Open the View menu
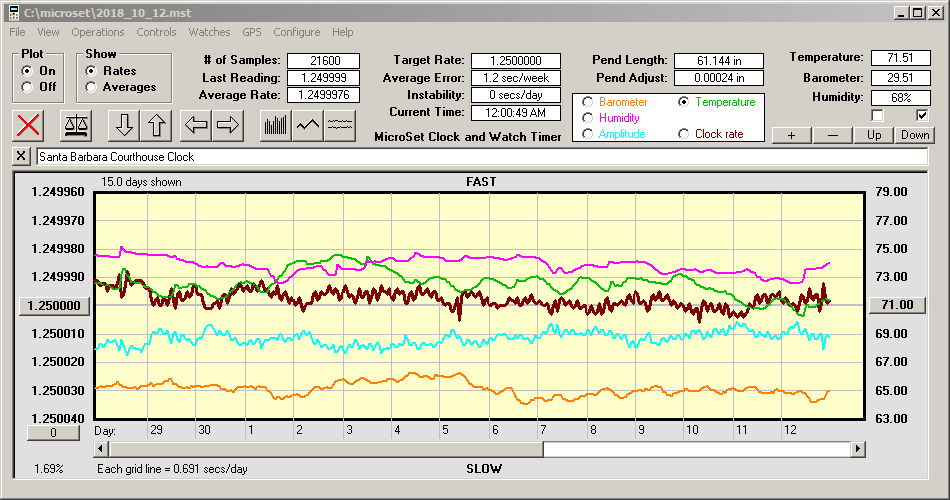This screenshot has width=950, height=500. point(48,32)
